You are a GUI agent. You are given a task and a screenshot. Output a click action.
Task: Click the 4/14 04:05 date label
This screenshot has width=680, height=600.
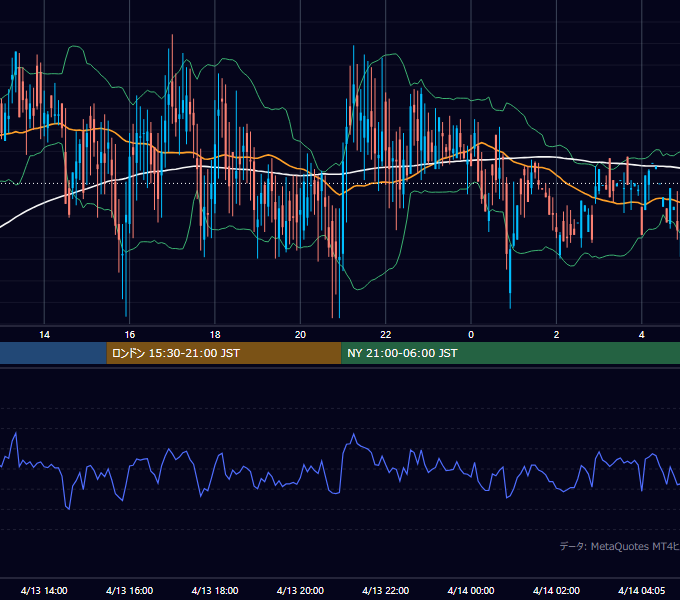pos(641,590)
